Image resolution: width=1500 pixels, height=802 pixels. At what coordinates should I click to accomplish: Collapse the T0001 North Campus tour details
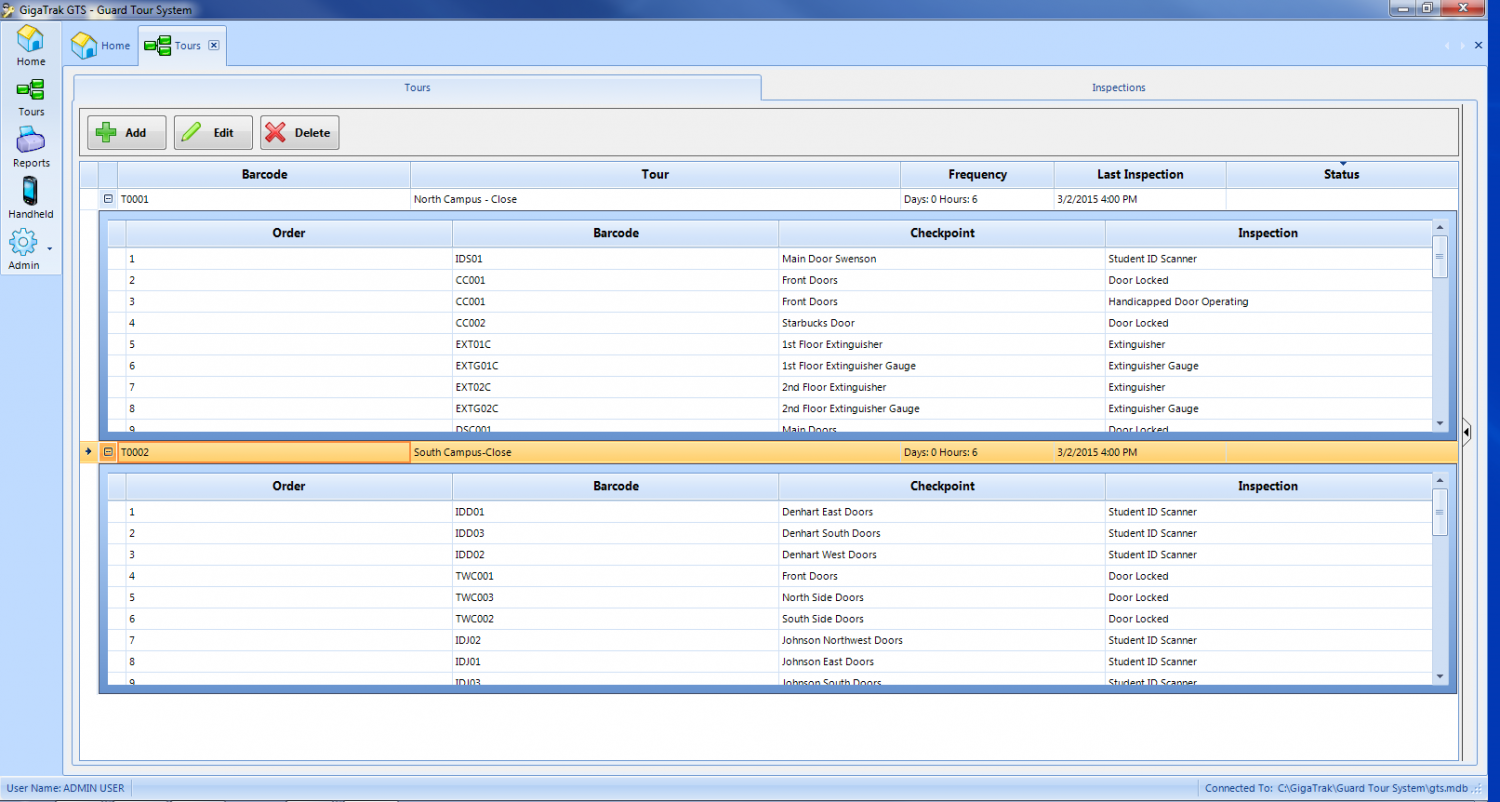108,199
